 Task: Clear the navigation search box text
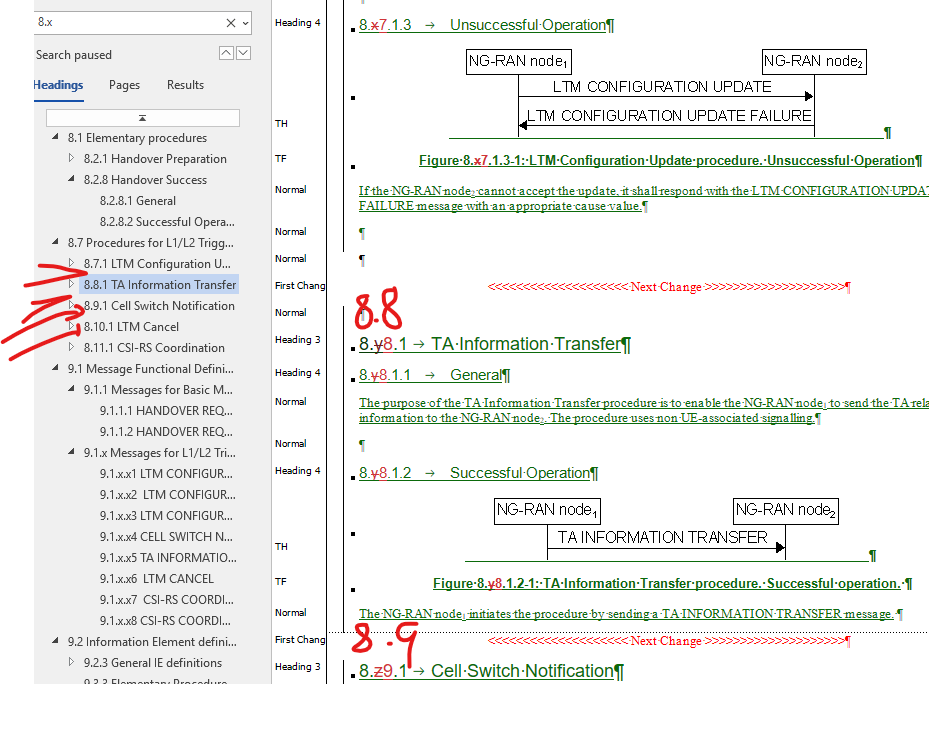pos(231,22)
